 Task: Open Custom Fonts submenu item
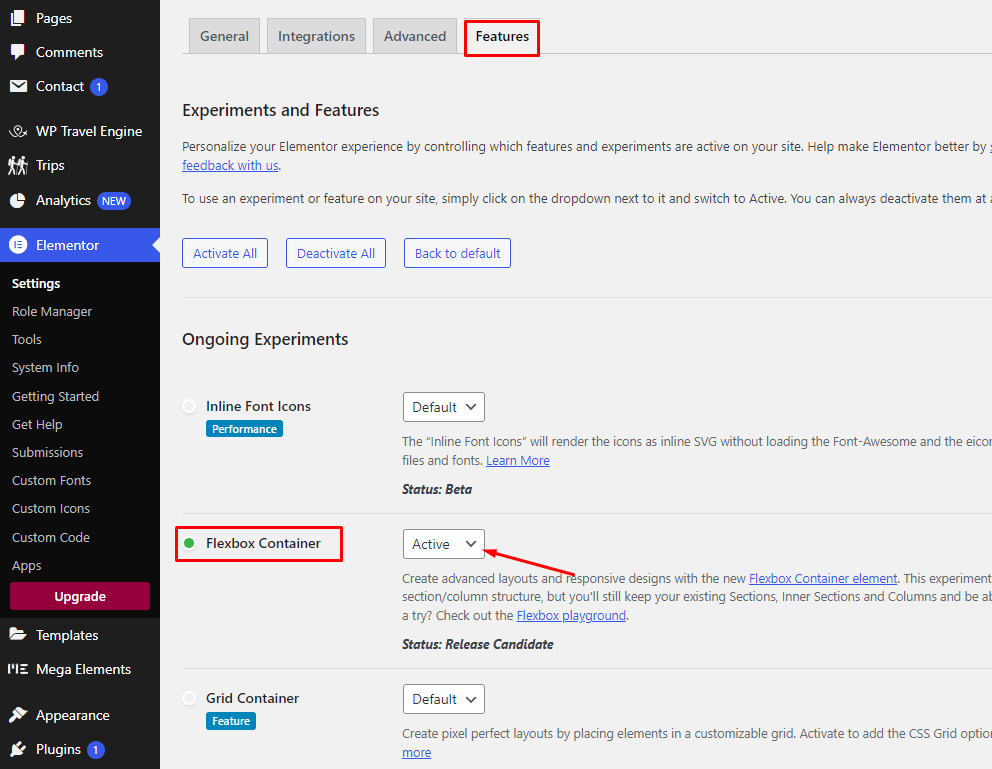[51, 481]
